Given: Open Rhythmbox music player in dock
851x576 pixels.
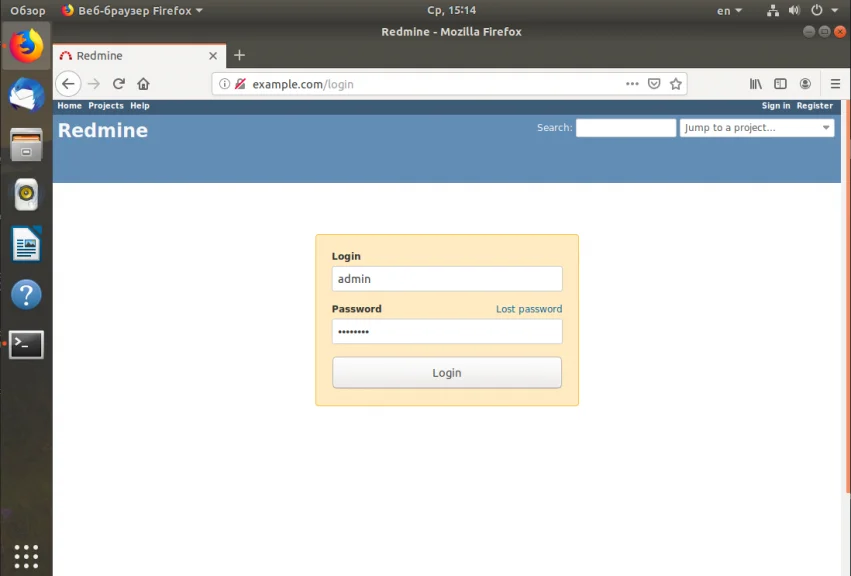Looking at the screenshot, I should click(x=26, y=194).
